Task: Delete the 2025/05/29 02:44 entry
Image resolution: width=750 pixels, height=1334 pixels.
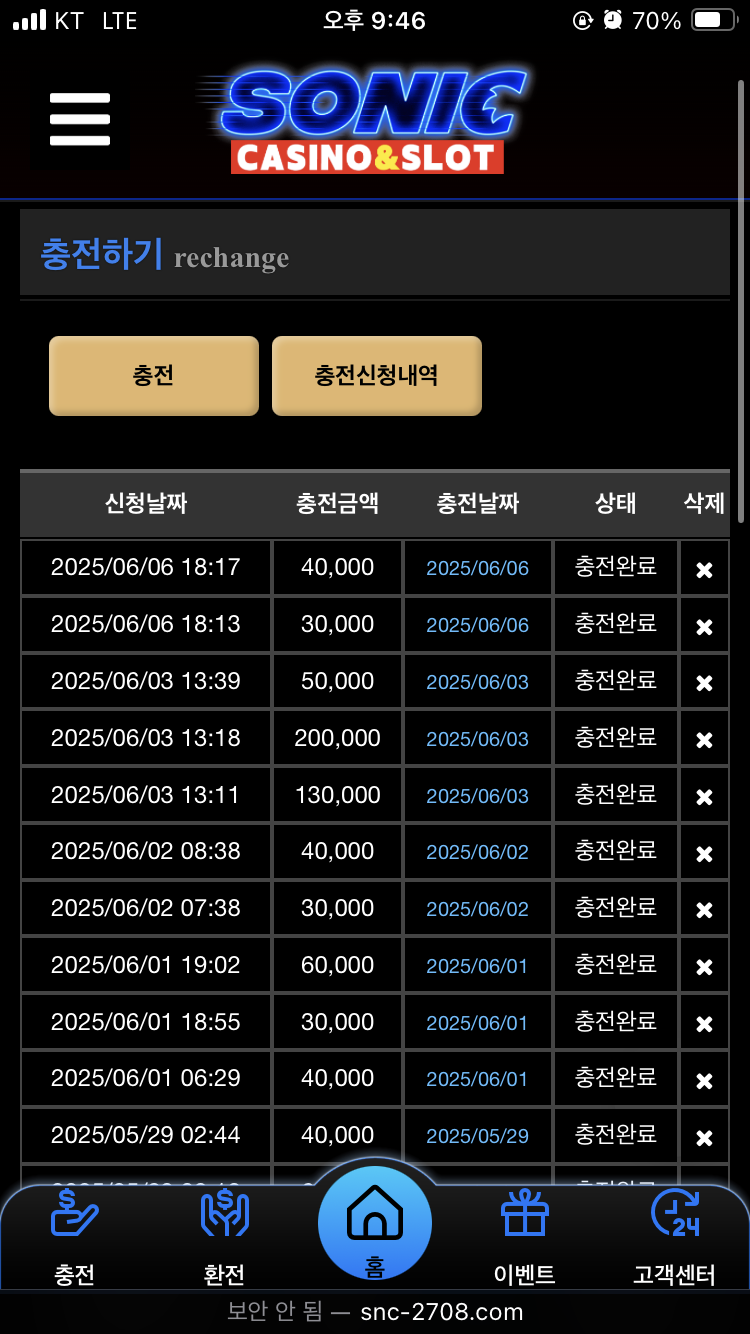Action: [x=704, y=1137]
